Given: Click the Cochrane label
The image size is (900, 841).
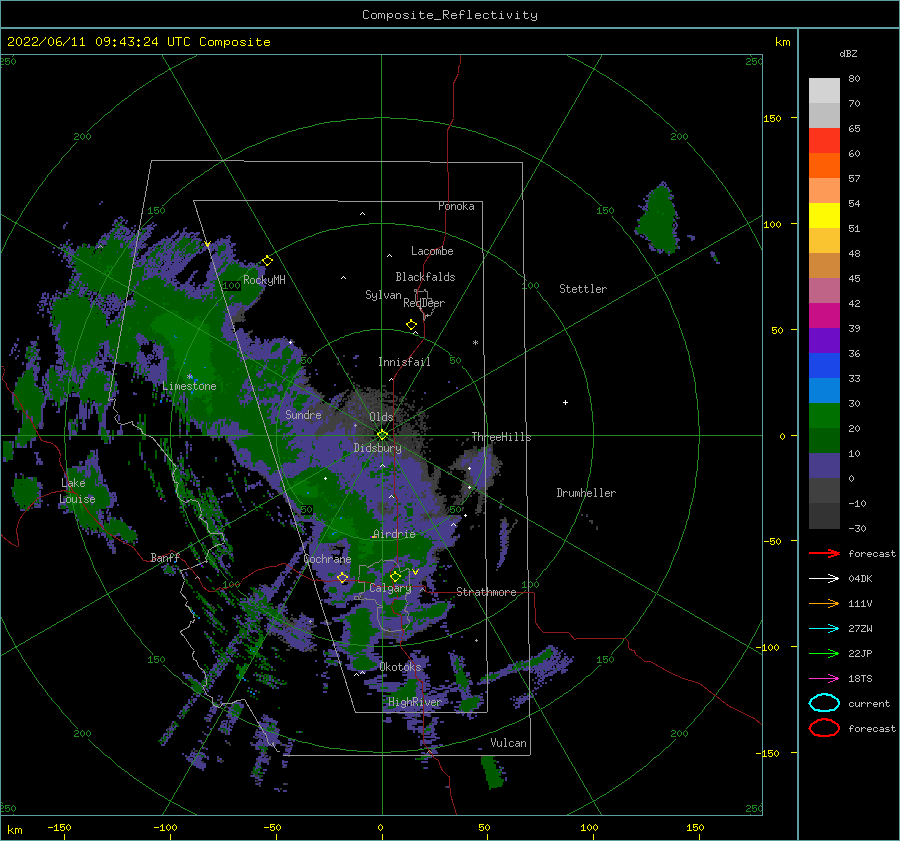Looking at the screenshot, I should click(x=327, y=559).
